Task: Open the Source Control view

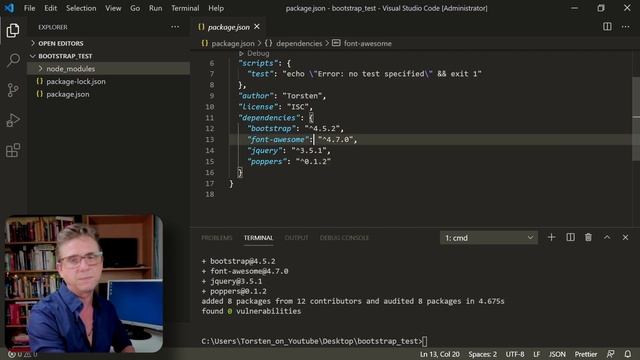Action: [x=13, y=90]
